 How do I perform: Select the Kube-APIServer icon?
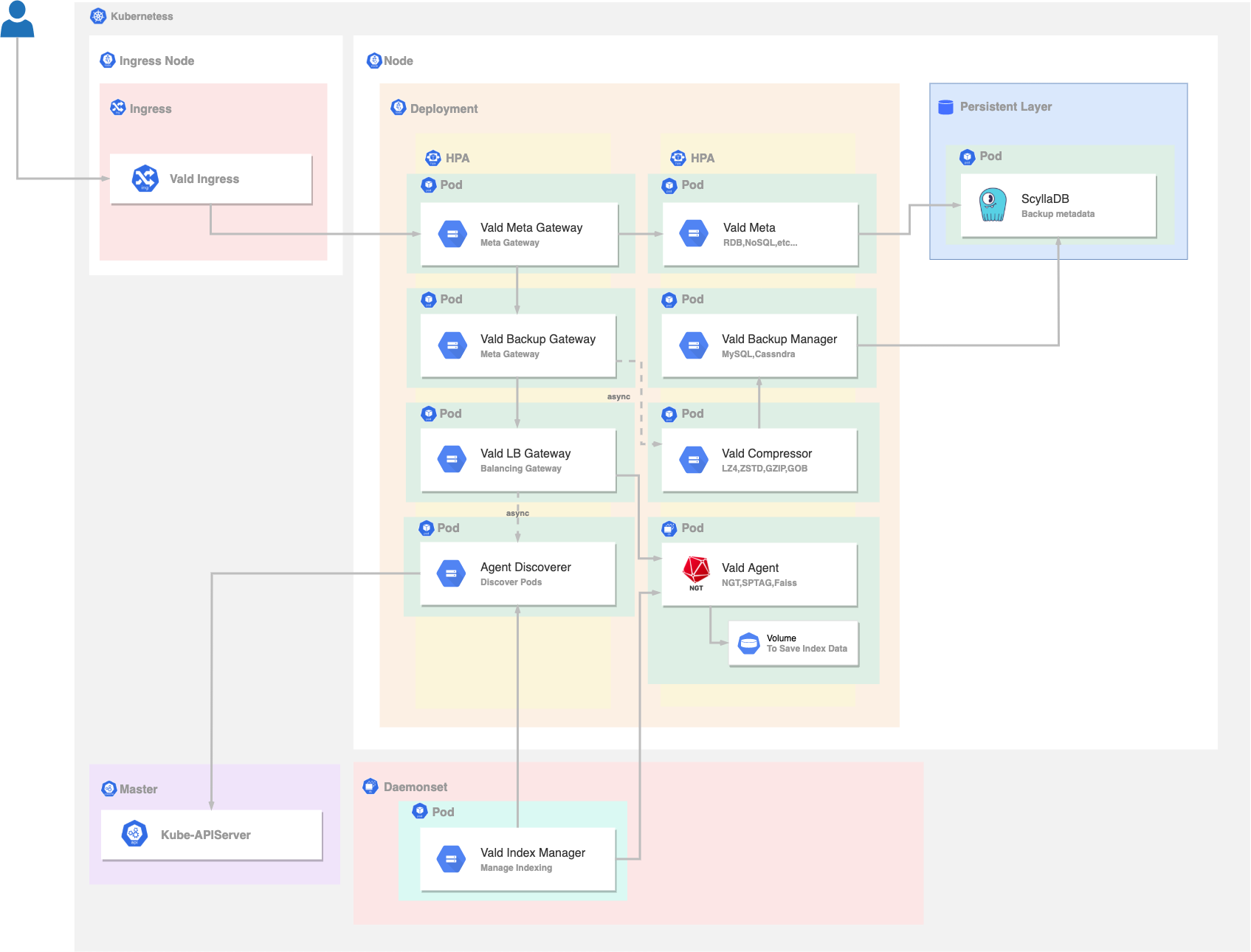coord(134,834)
